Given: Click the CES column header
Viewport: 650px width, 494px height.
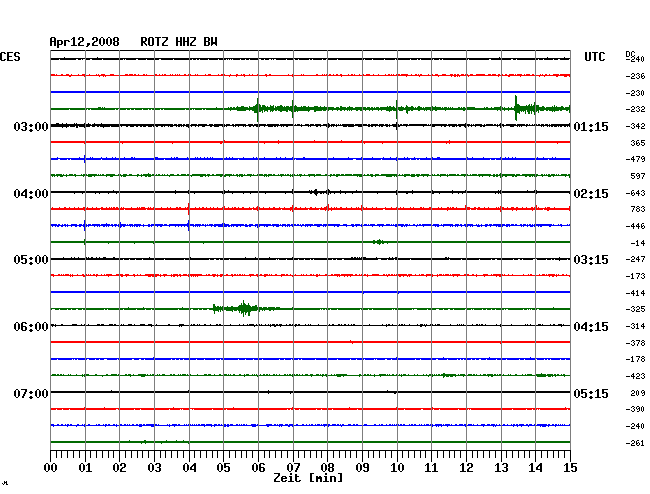Looking at the screenshot, I should click(x=10, y=57).
